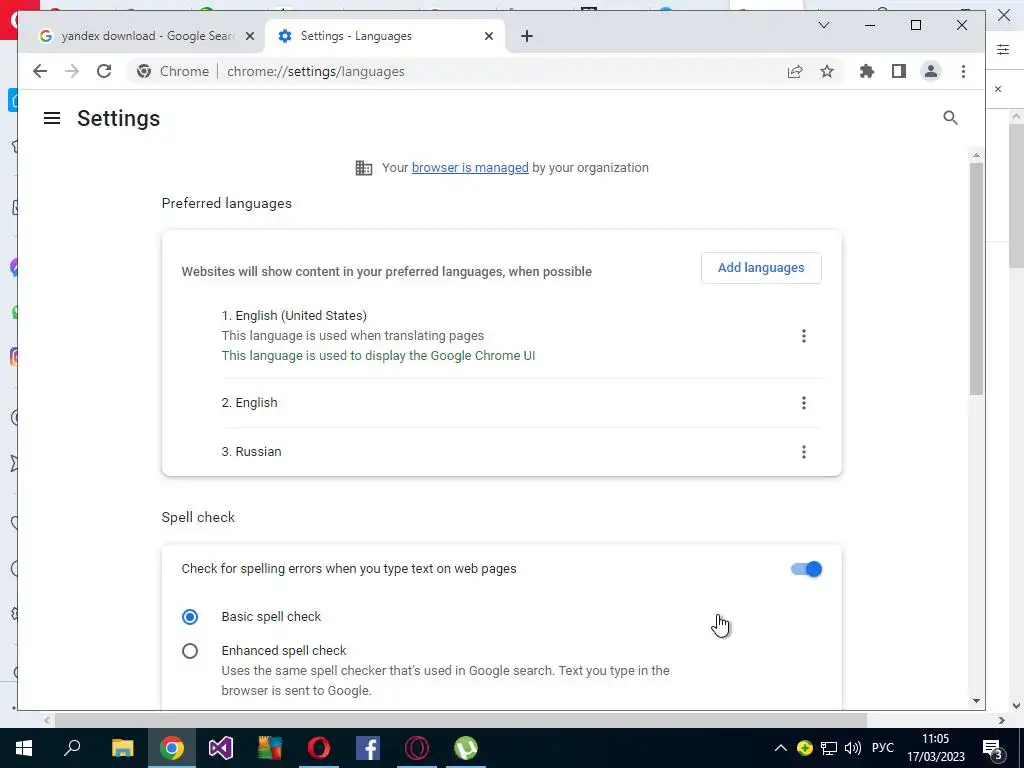Open the Extensions puzzle icon

(867, 71)
